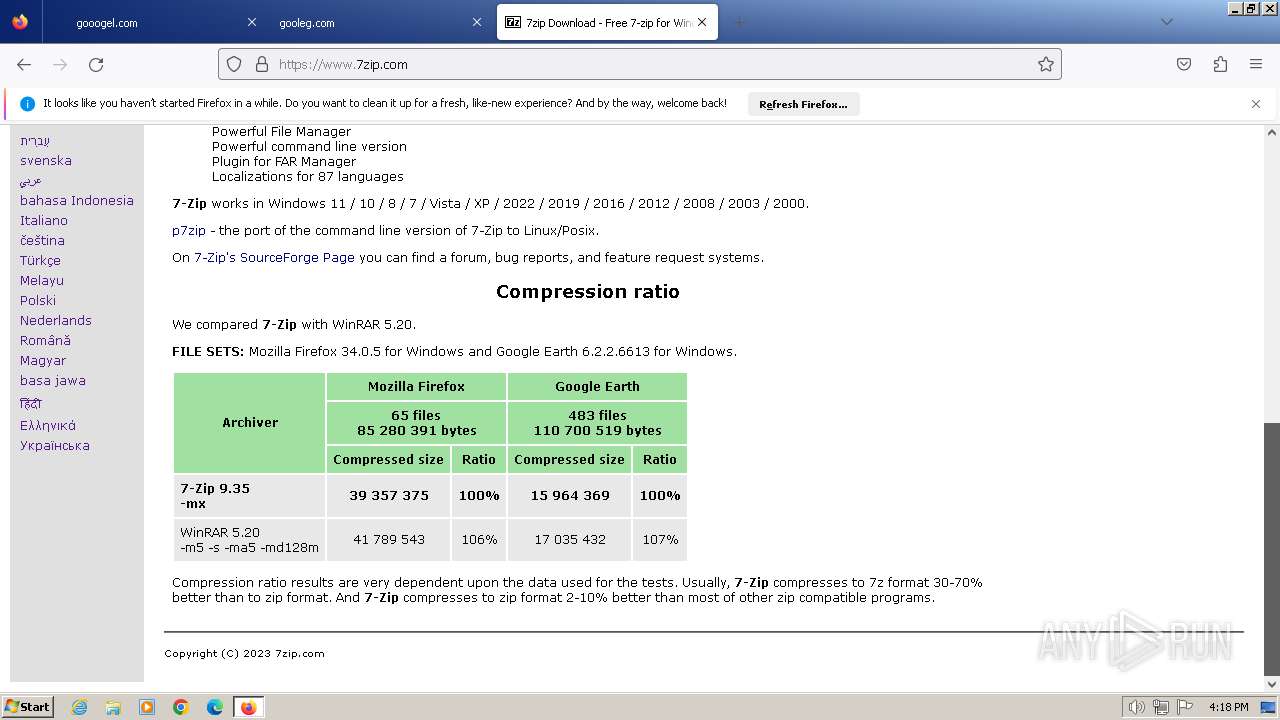Choose the svenska language link

46,160
